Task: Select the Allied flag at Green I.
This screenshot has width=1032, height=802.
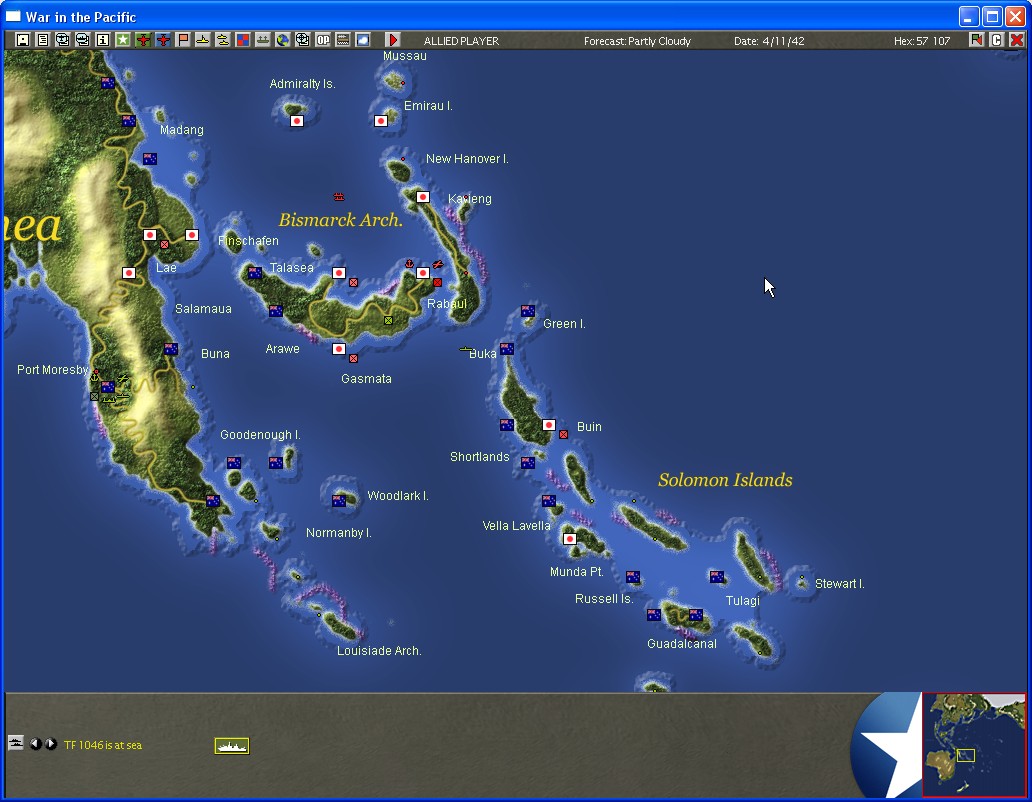Action: (x=528, y=311)
